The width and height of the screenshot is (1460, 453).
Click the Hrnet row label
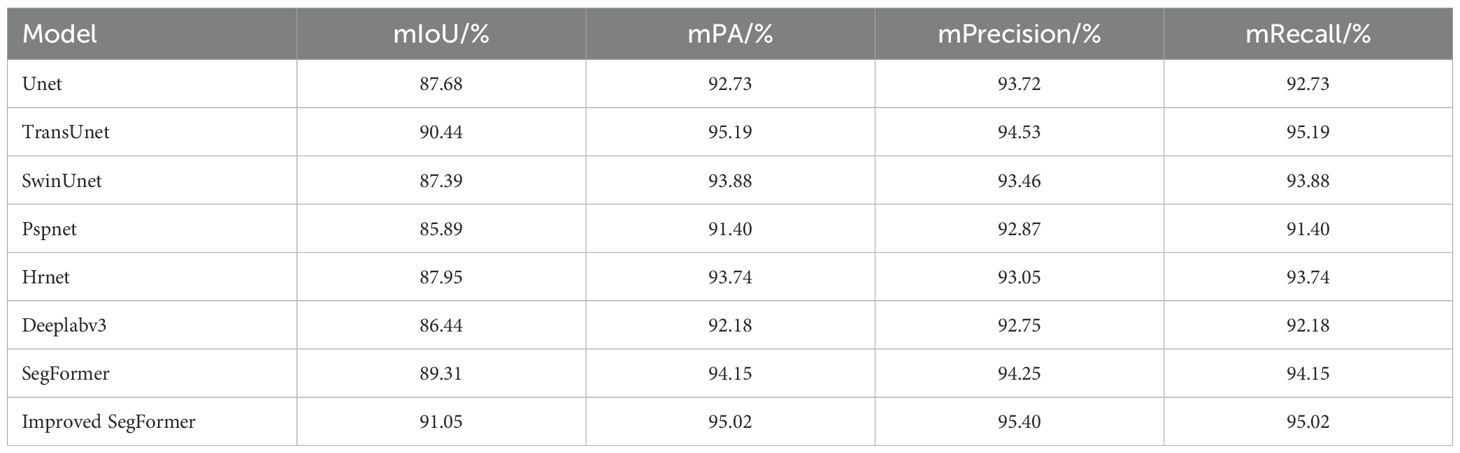click(x=46, y=277)
